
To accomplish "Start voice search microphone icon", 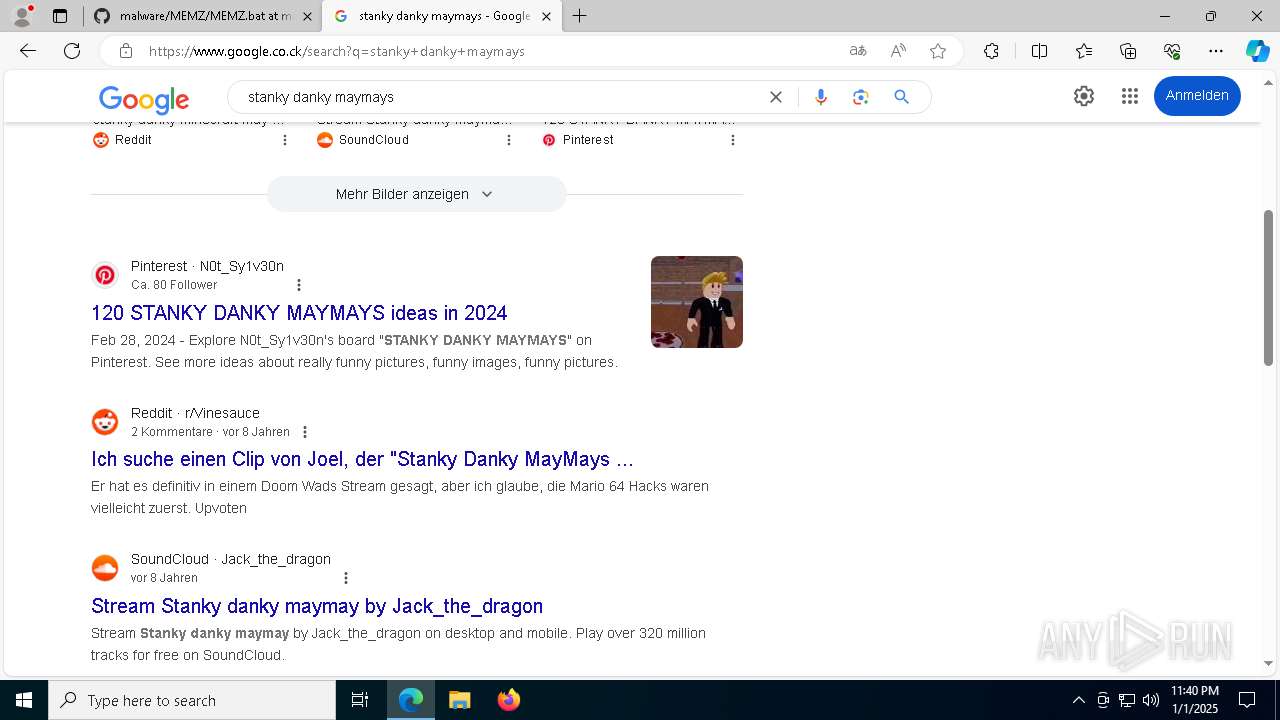I will coord(821,97).
